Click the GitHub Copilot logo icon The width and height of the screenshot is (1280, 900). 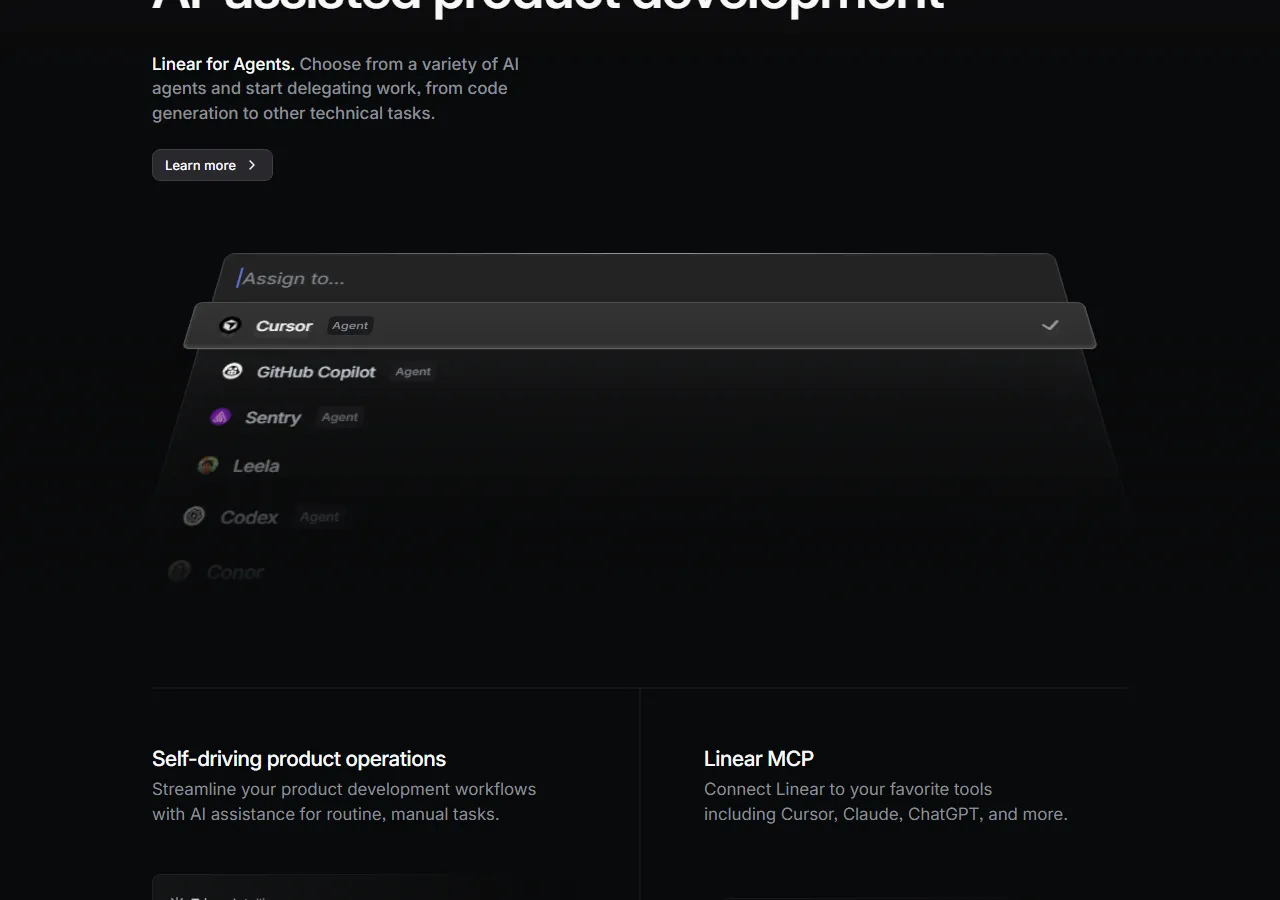[x=232, y=371]
